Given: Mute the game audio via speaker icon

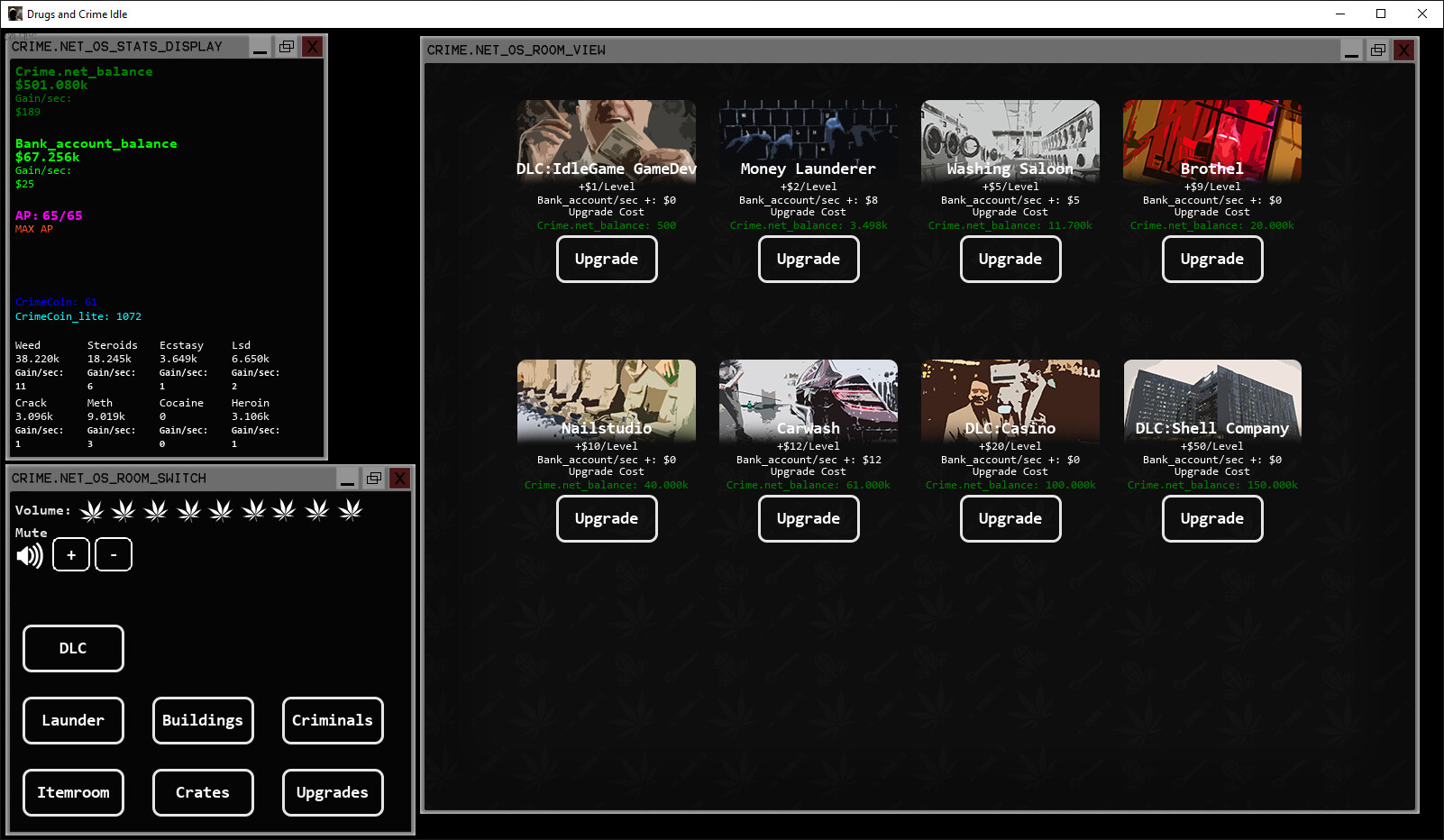Looking at the screenshot, I should pos(30,554).
